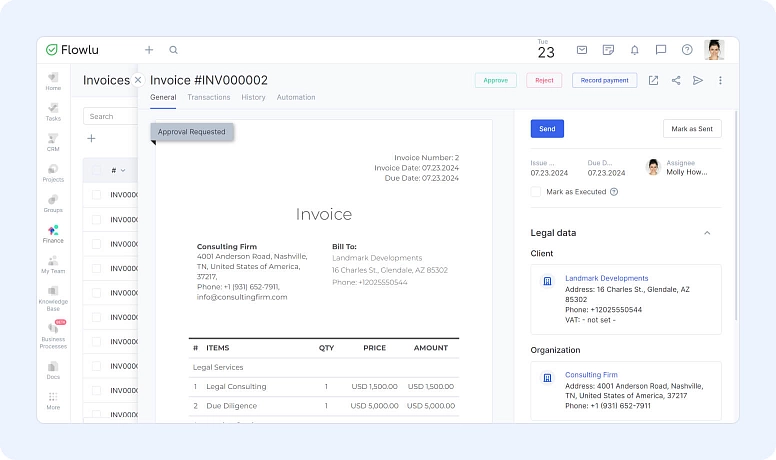Open the three-dot more options menu
This screenshot has width=776, height=460.
coord(720,81)
